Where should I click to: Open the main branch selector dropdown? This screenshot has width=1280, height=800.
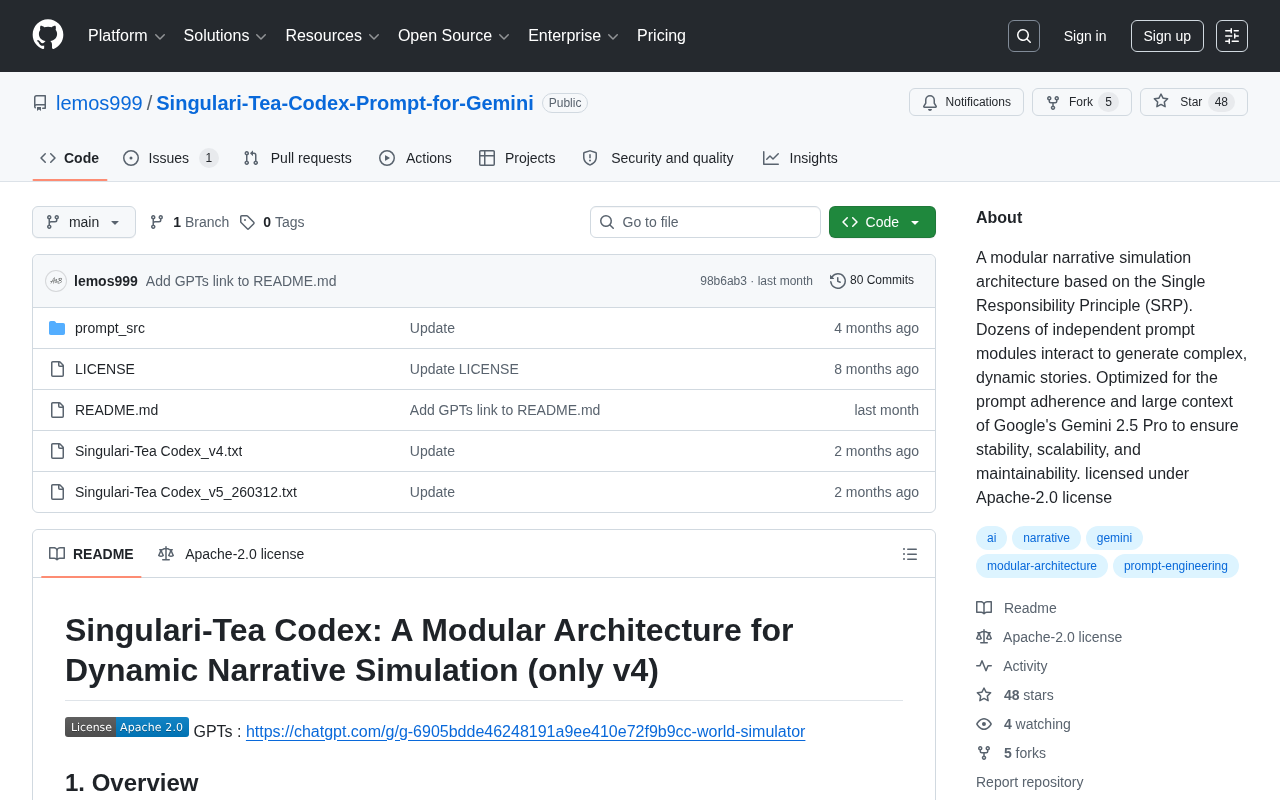point(84,222)
